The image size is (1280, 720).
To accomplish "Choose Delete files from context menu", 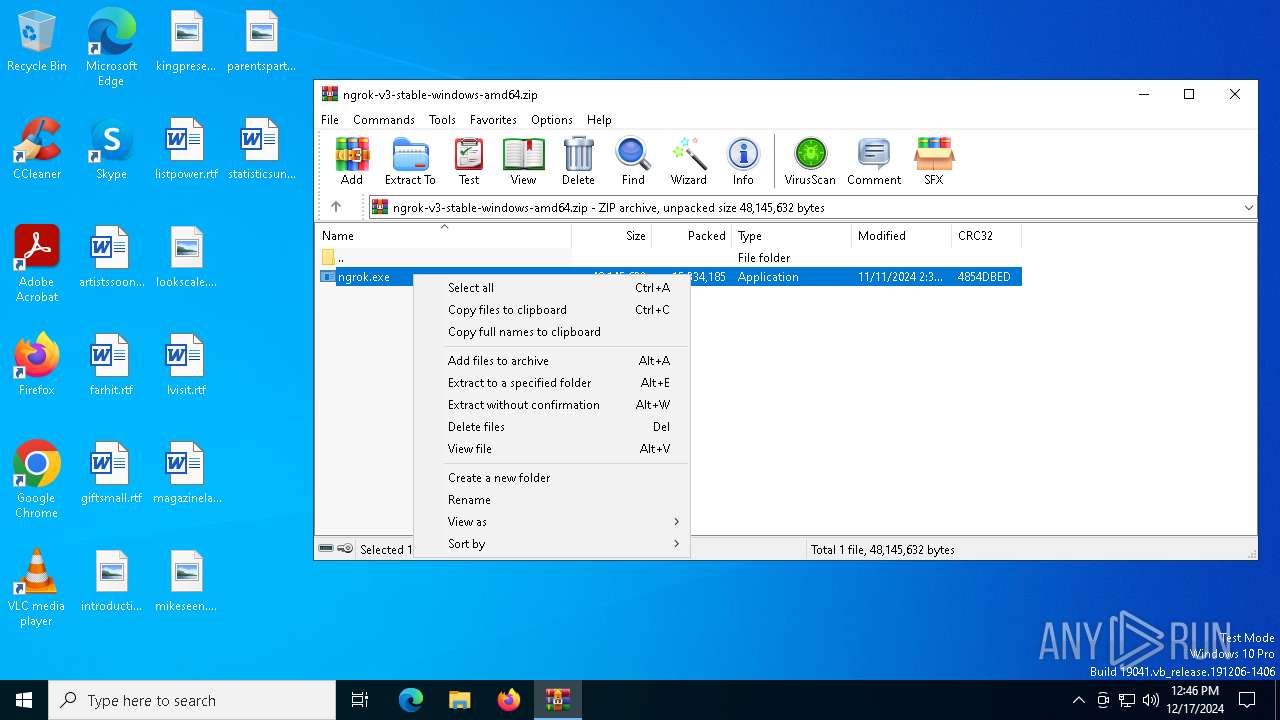I will 552,427.
